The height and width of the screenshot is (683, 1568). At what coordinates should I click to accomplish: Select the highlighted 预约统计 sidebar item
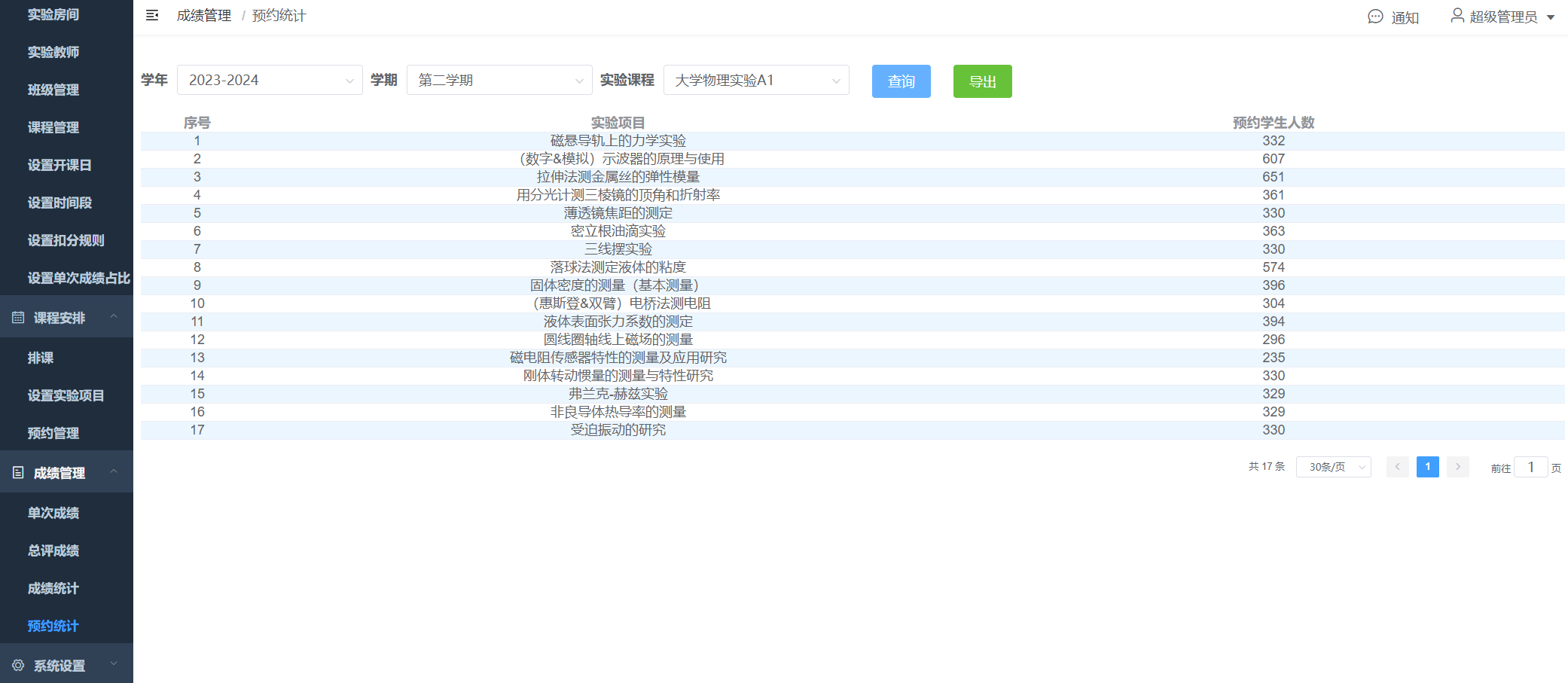point(53,626)
